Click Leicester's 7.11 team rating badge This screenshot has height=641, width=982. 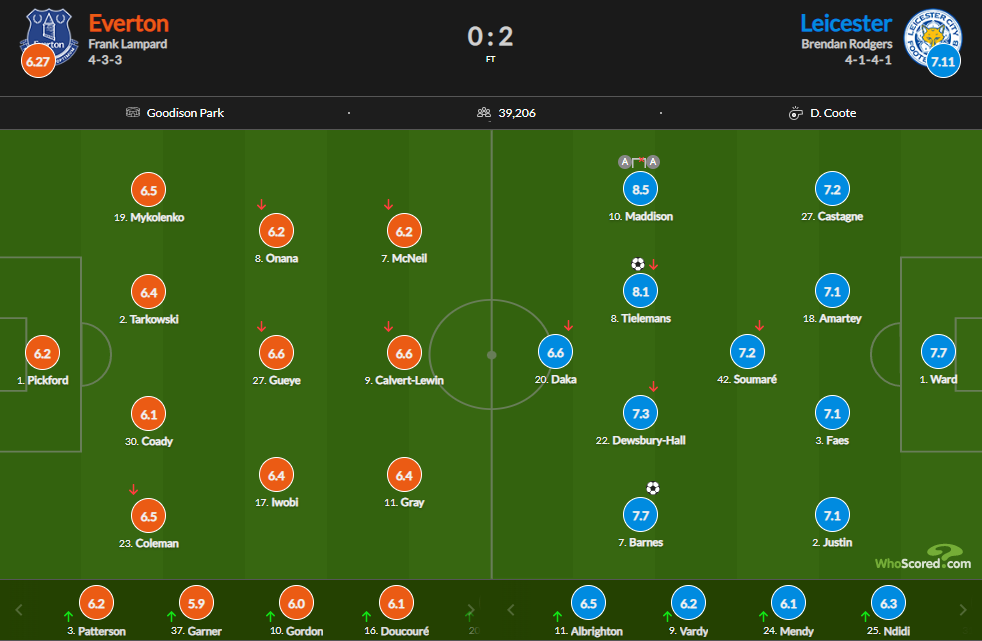(942, 62)
